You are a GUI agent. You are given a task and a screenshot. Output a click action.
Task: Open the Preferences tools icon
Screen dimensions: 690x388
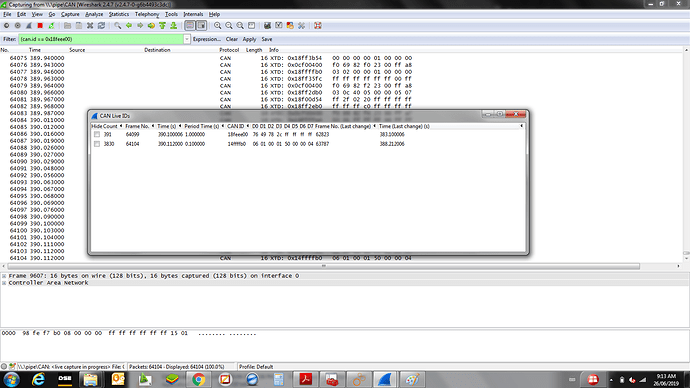click(x=301, y=26)
